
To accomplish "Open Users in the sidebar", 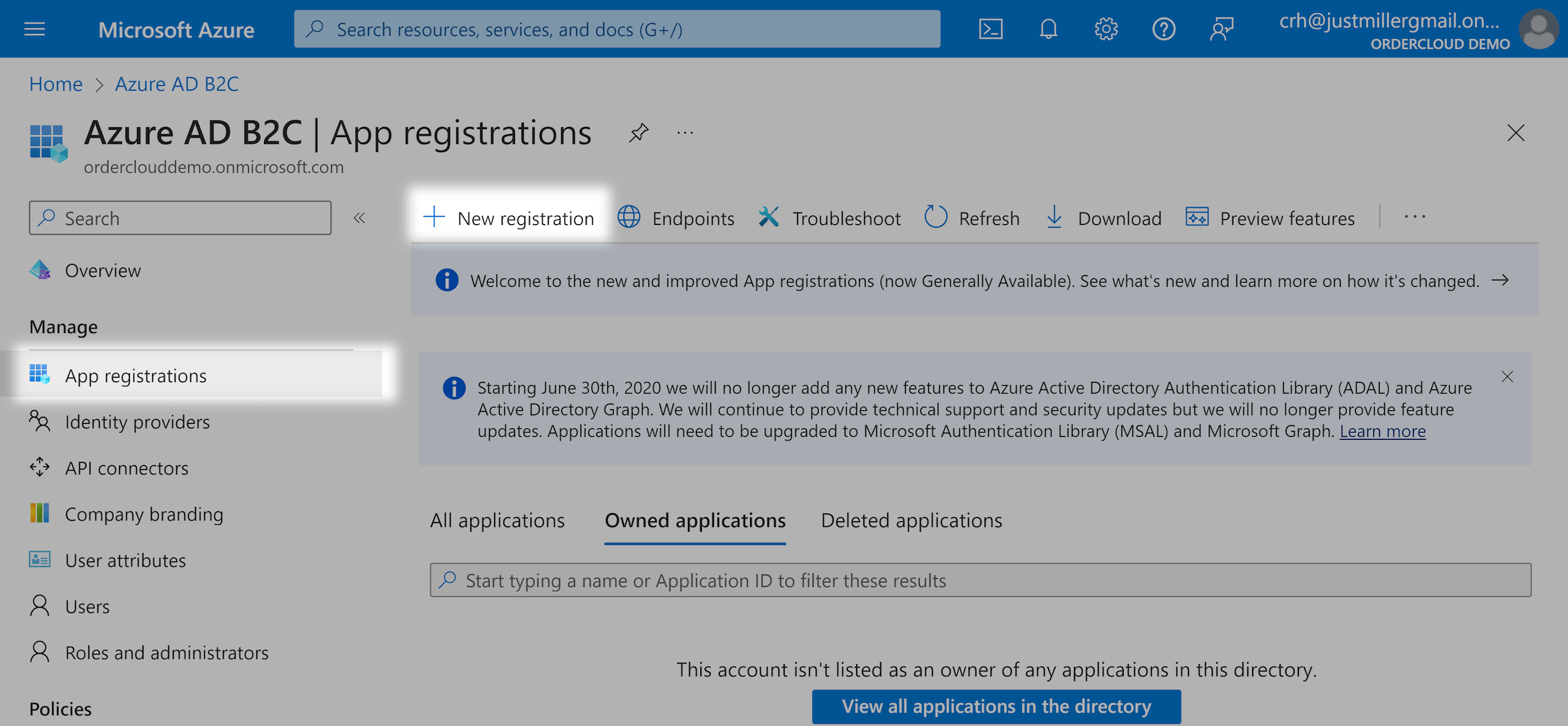I will (87, 606).
